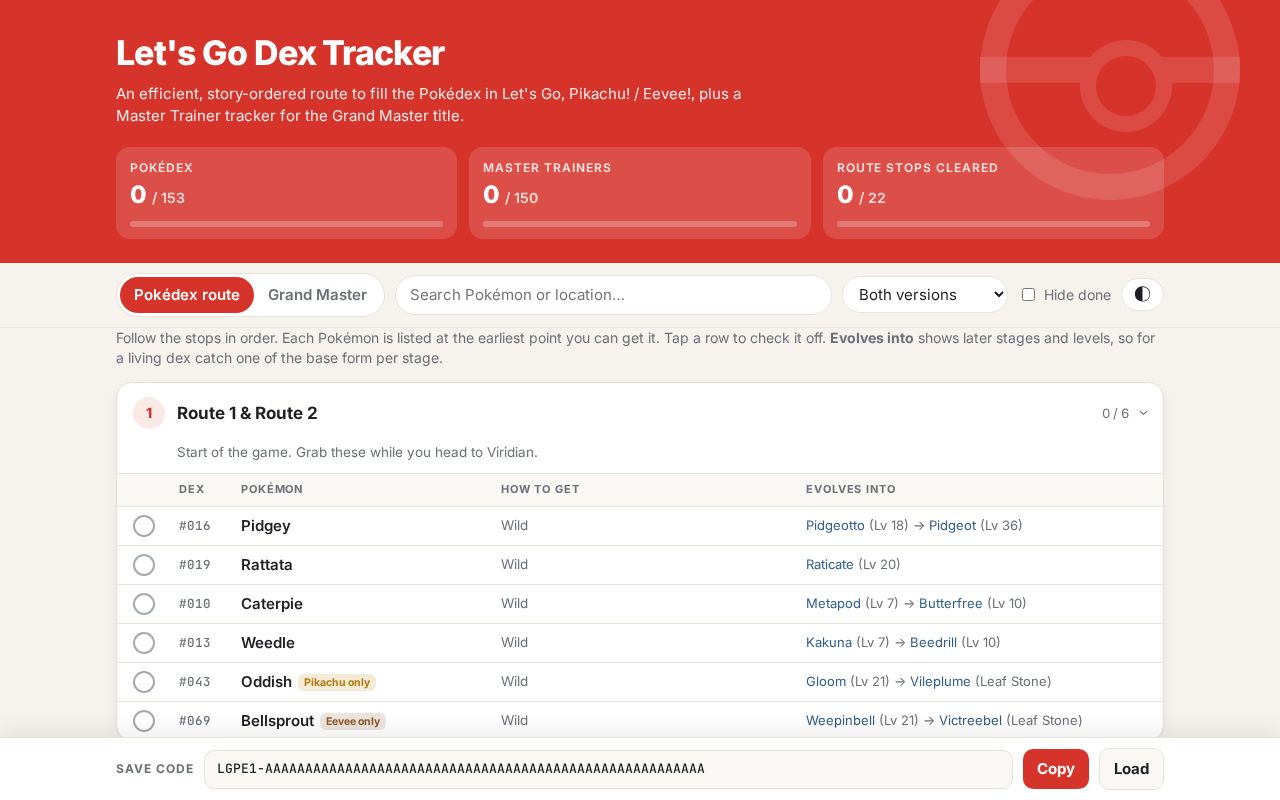This screenshot has height=800, width=1280.
Task: Click the Eevee only badge on Bellsprout
Action: pos(353,722)
